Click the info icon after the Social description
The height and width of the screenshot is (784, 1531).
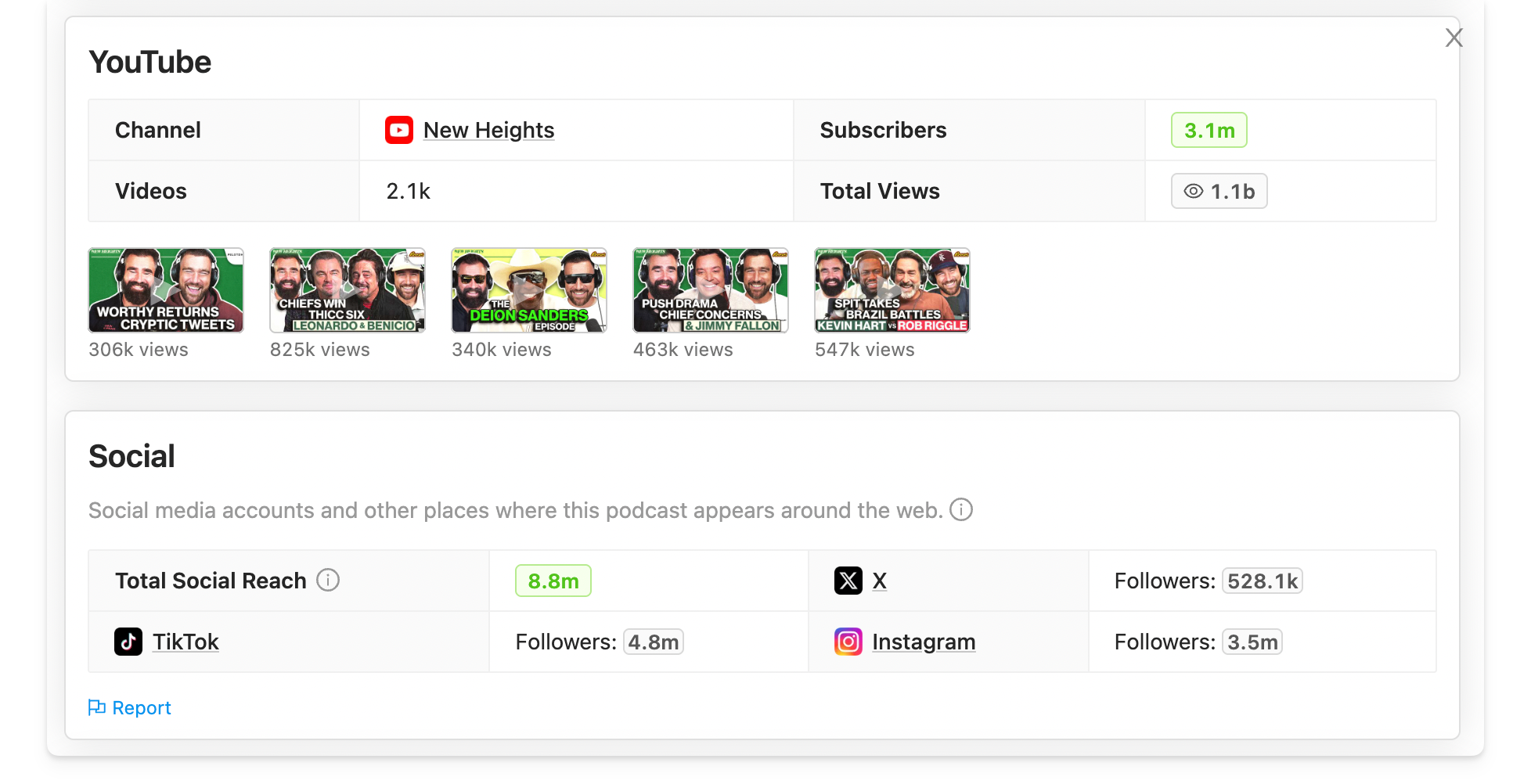point(961,510)
